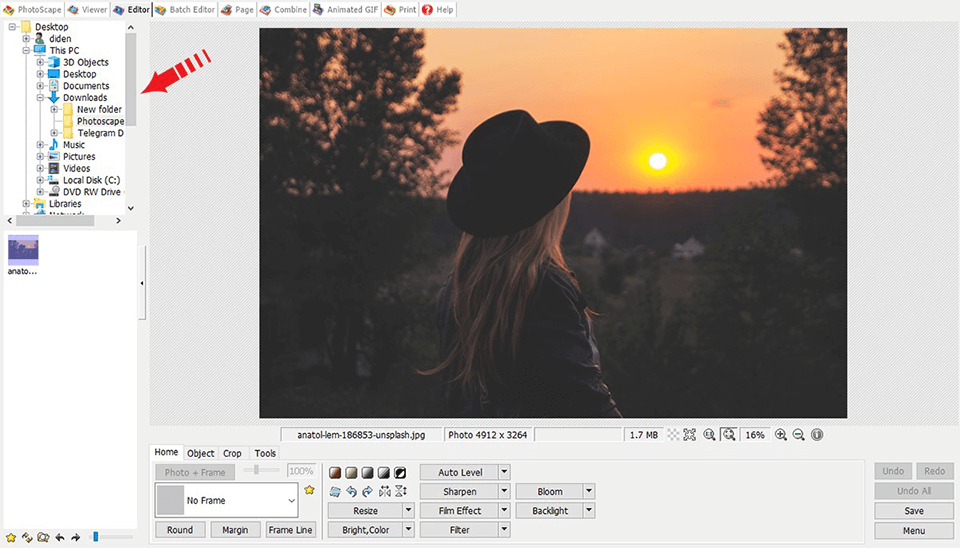Screen dimensions: 960x548
Task: Switch to the Tools tab
Action: 265,453
